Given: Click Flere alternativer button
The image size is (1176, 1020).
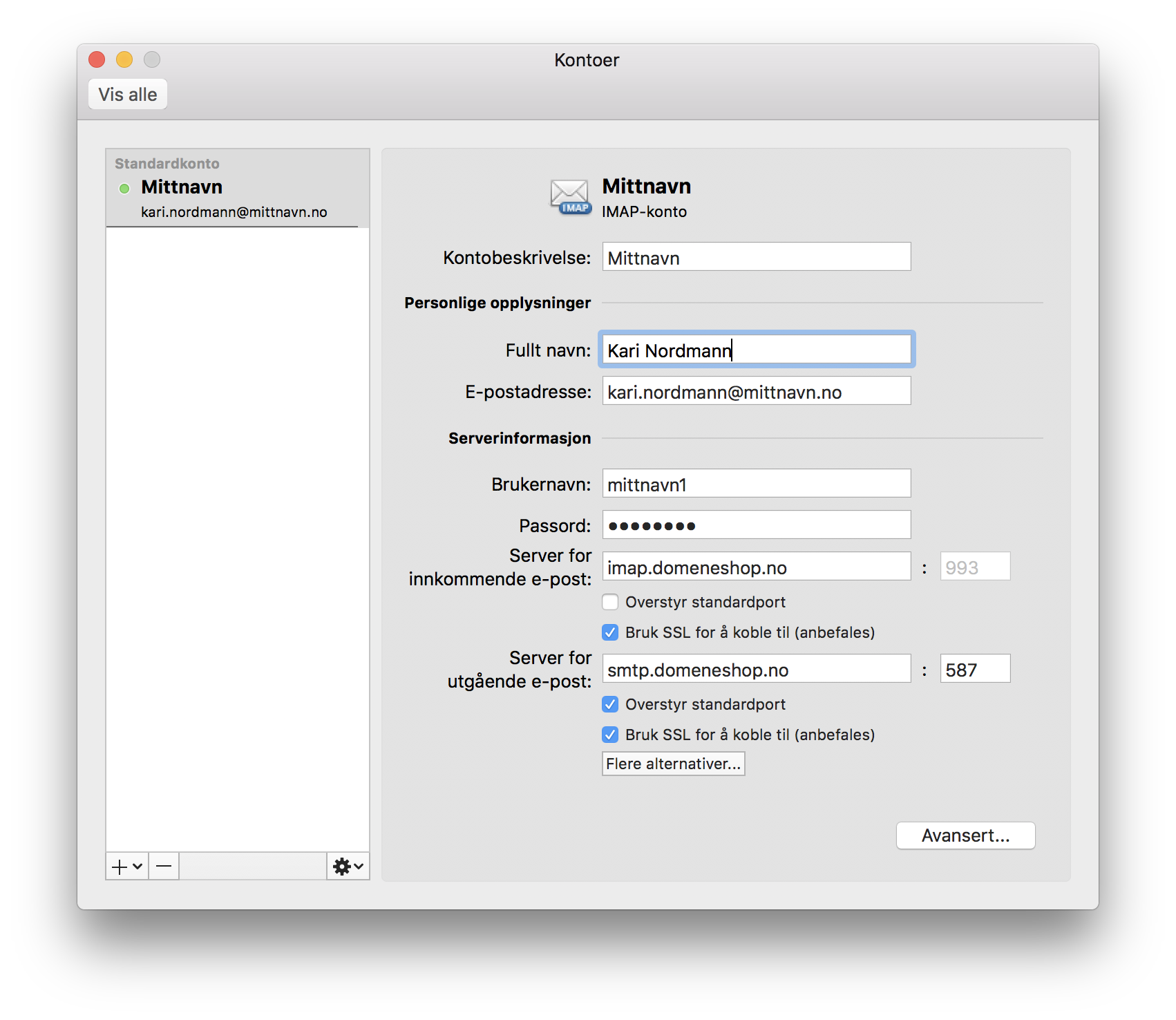Looking at the screenshot, I should point(673,764).
